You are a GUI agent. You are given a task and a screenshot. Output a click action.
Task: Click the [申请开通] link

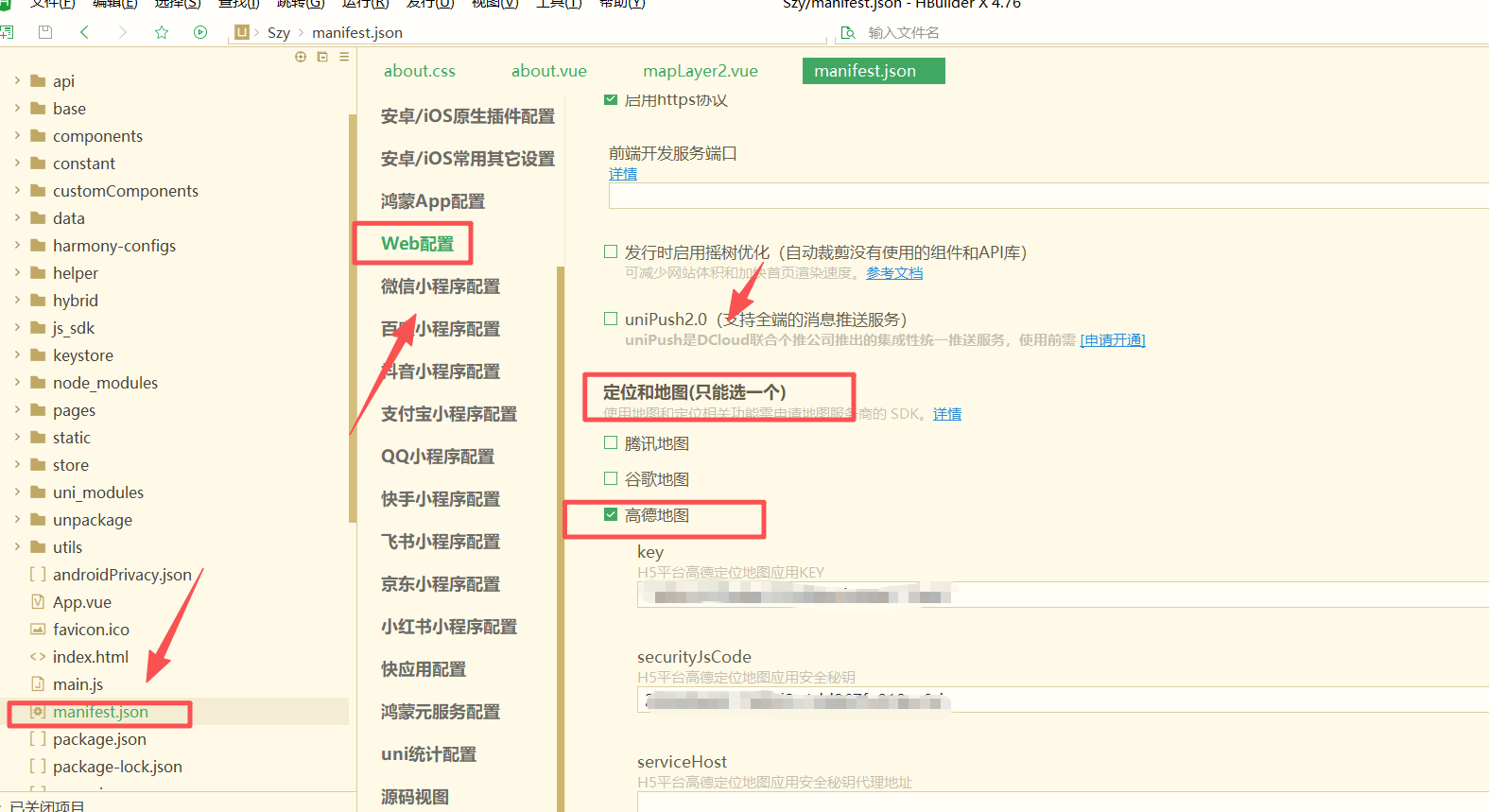click(x=1113, y=339)
